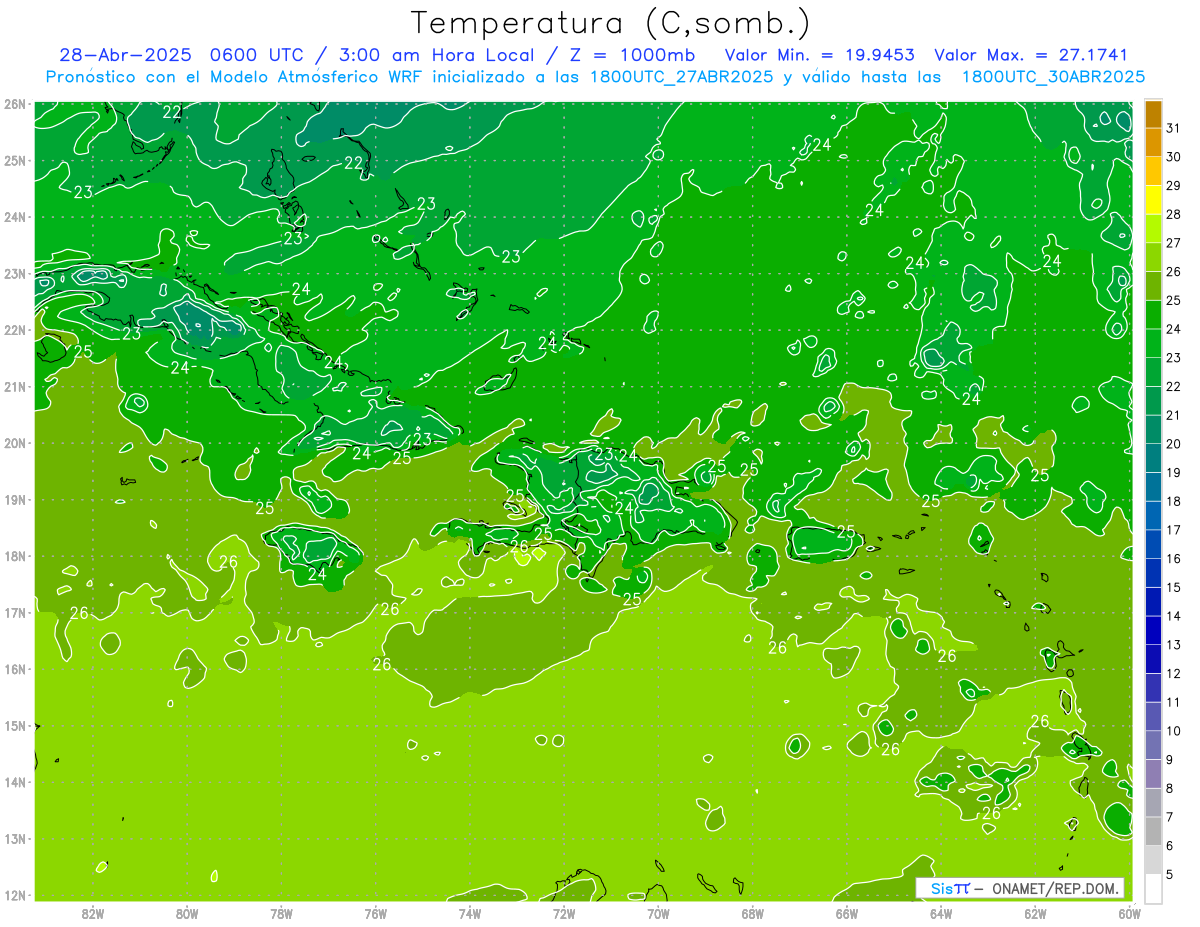Click the latitude axis label "25N"
Screen dimensions: 1200x927
point(15,161)
